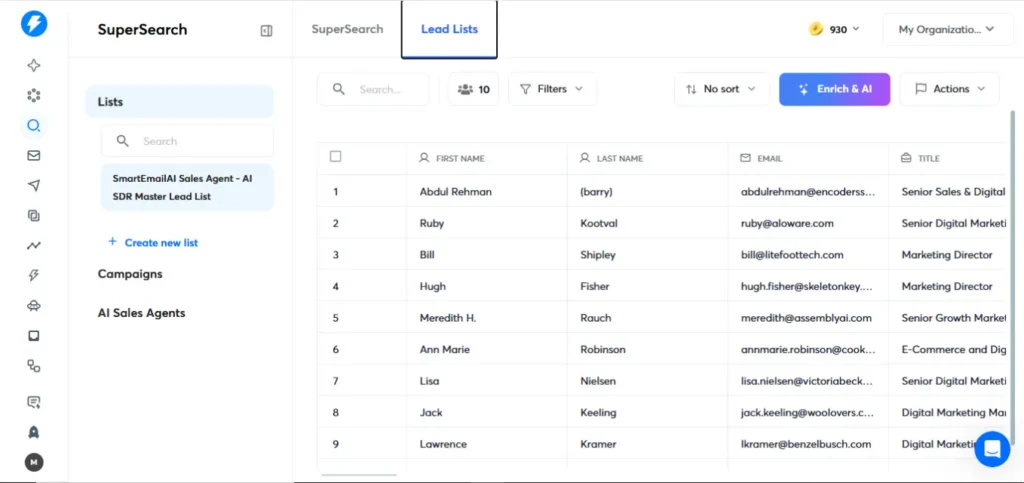Tick the select-all checkbox in table header
Image resolution: width=1024 pixels, height=483 pixels.
[336, 157]
